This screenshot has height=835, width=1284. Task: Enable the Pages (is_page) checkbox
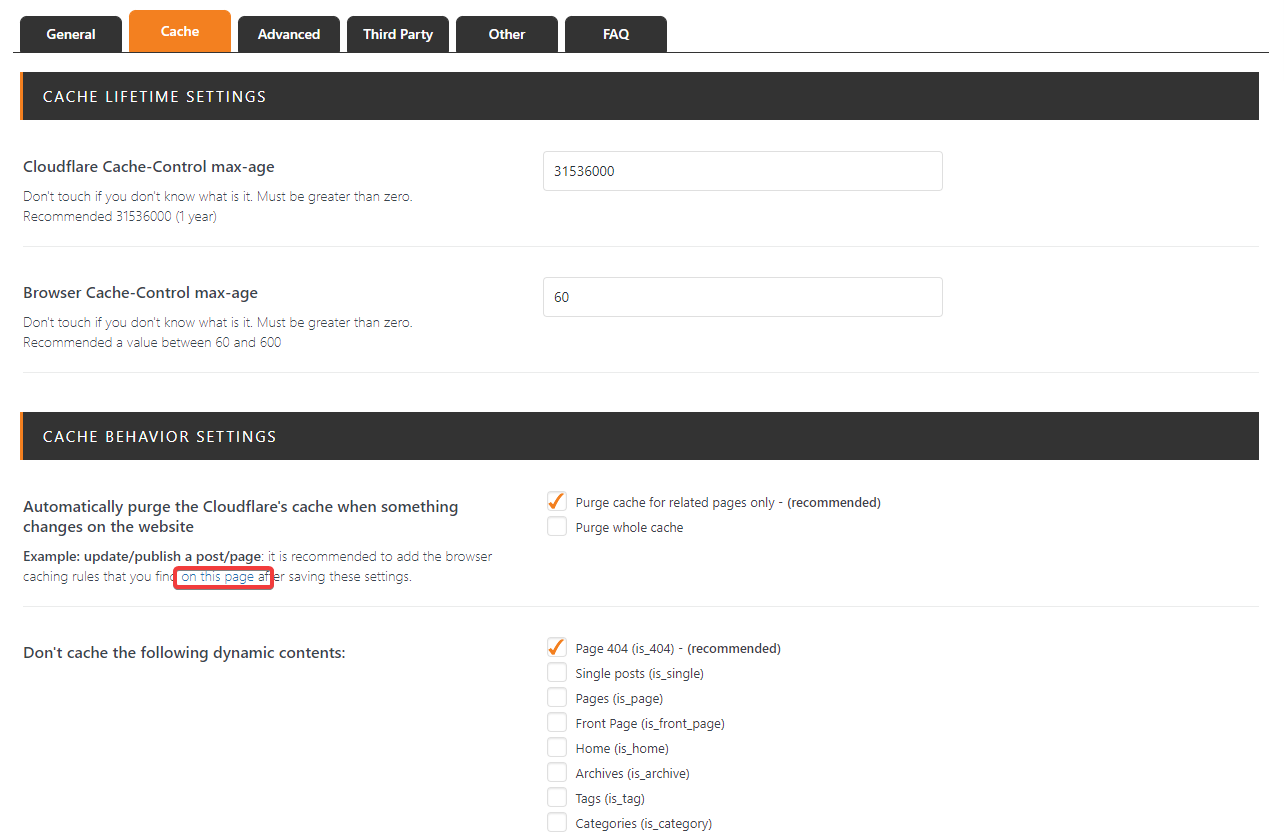coord(557,698)
